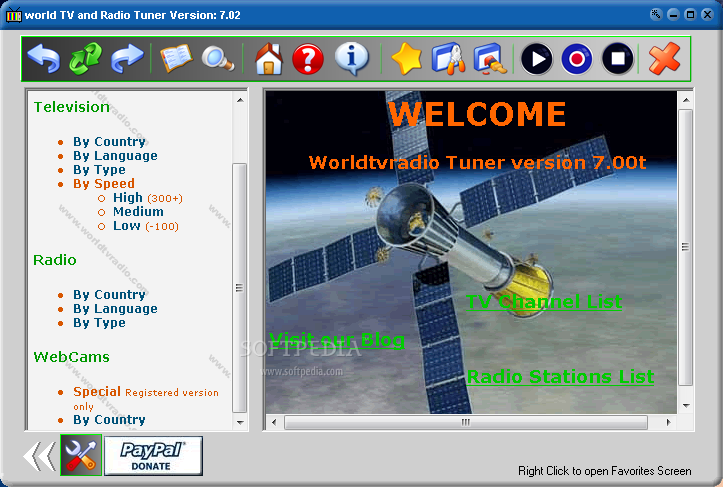Screen dimensions: 723x487
Task: Collapse the By Speed submenu
Action: point(104,184)
